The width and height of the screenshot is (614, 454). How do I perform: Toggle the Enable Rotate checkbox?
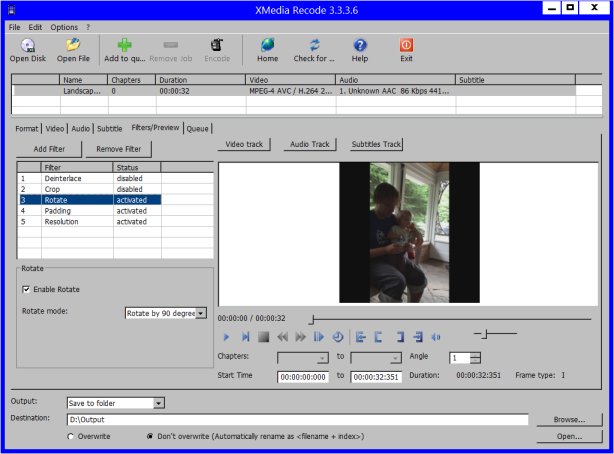26,290
